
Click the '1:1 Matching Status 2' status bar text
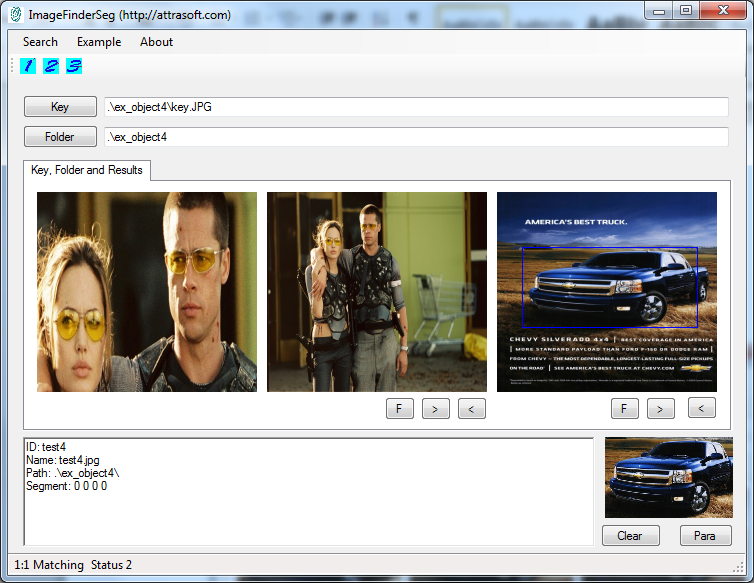point(73,565)
